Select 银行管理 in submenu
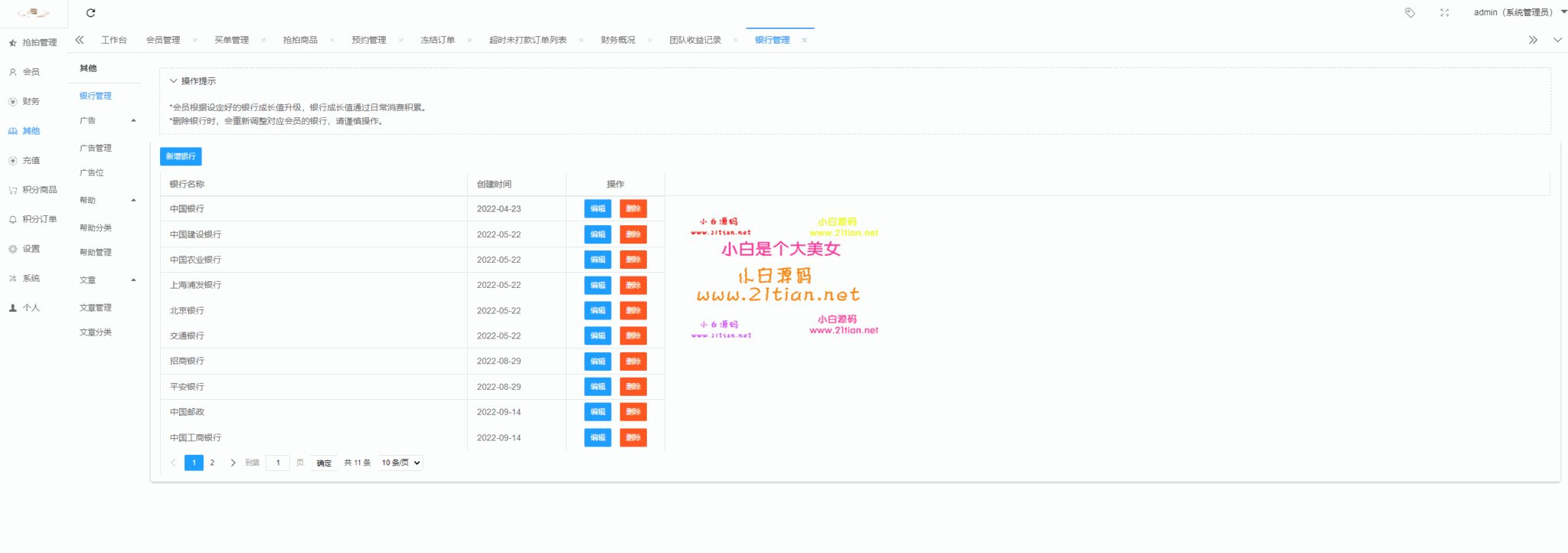The height and width of the screenshot is (553, 1568). click(96, 96)
